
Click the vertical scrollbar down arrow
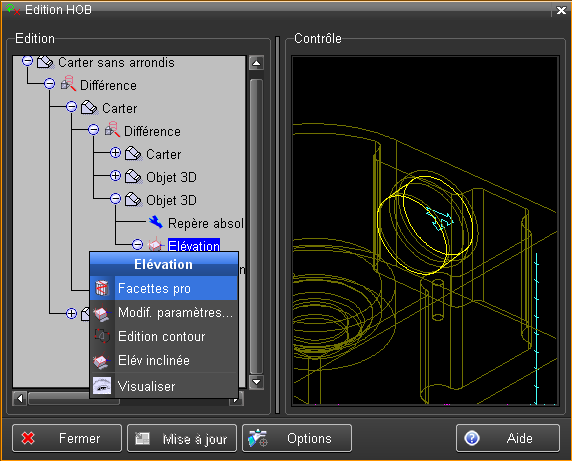(256, 382)
